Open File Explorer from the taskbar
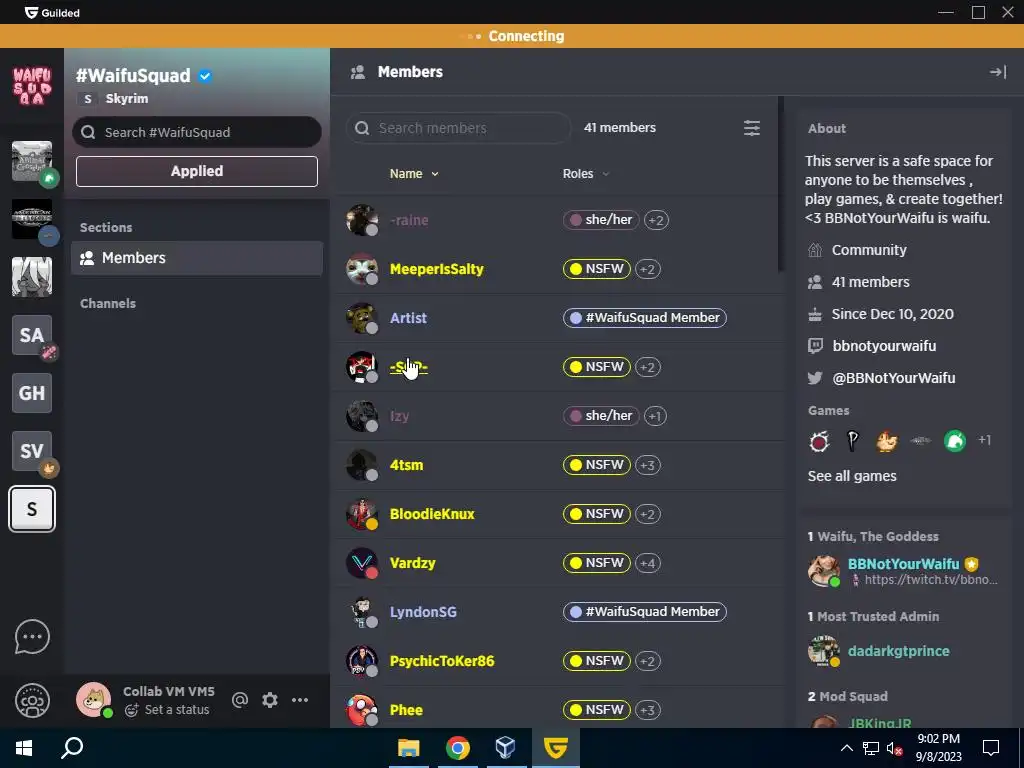The height and width of the screenshot is (768, 1024). [409, 748]
